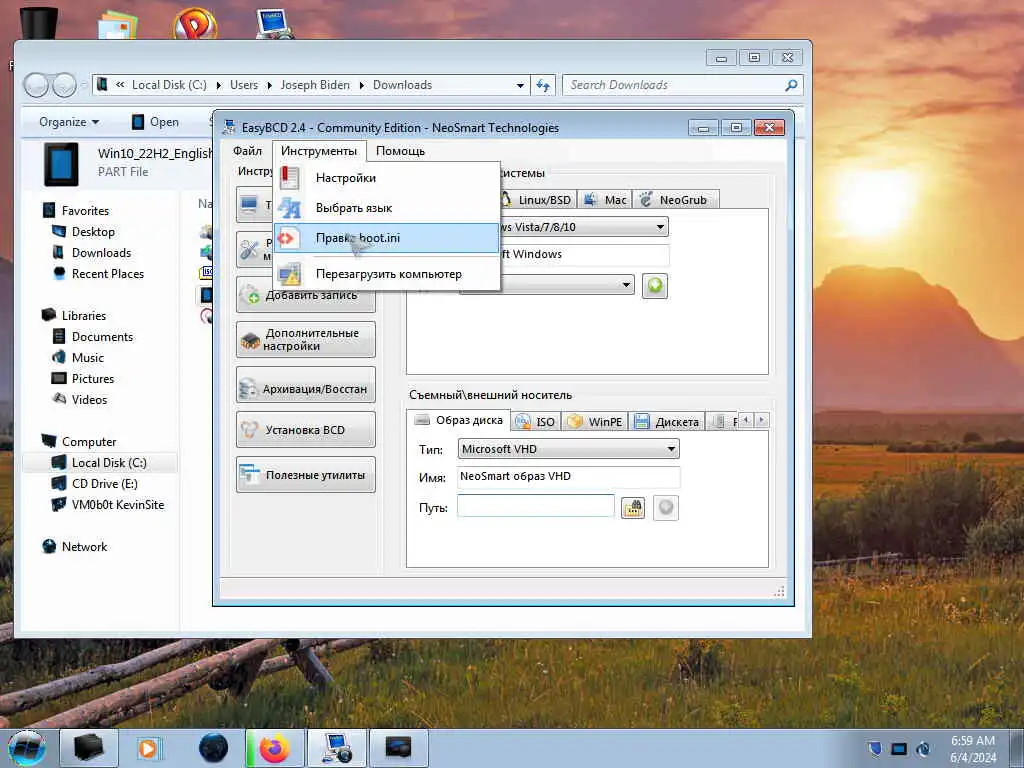Click the media player taskbar icon
Image resolution: width=1024 pixels, height=768 pixels.
pos(151,748)
